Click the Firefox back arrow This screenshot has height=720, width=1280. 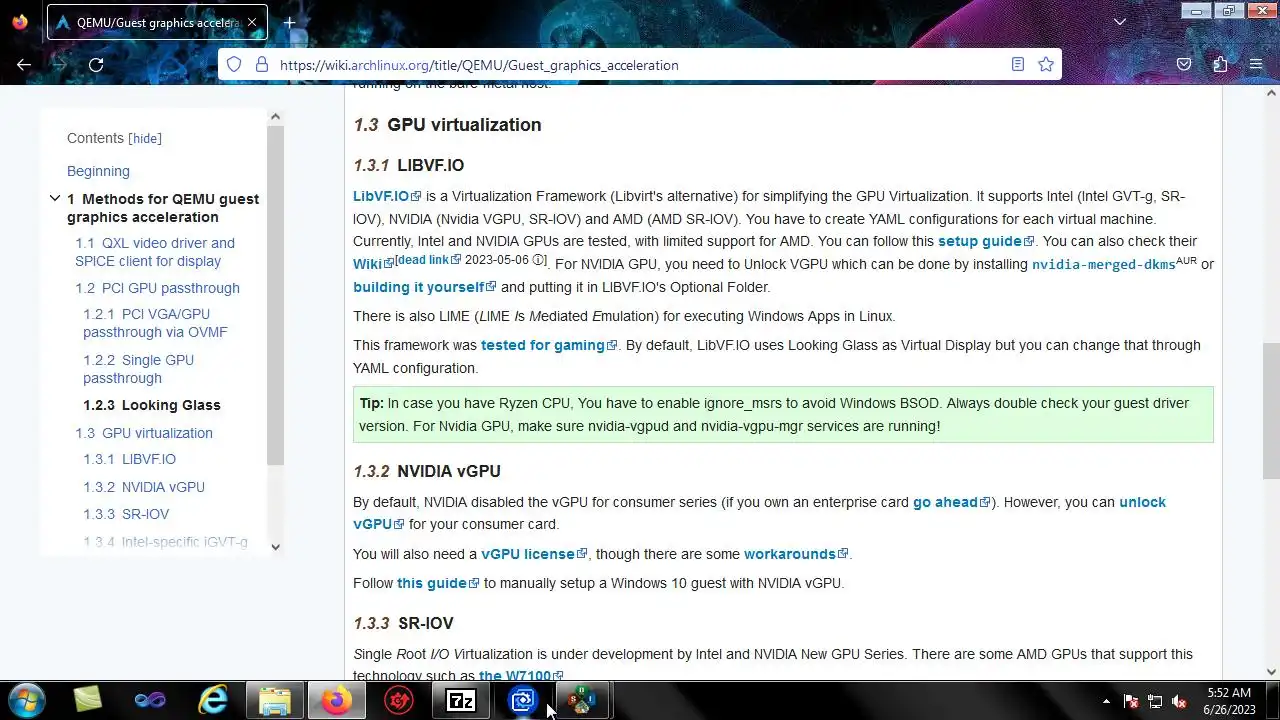pyautogui.click(x=24, y=64)
